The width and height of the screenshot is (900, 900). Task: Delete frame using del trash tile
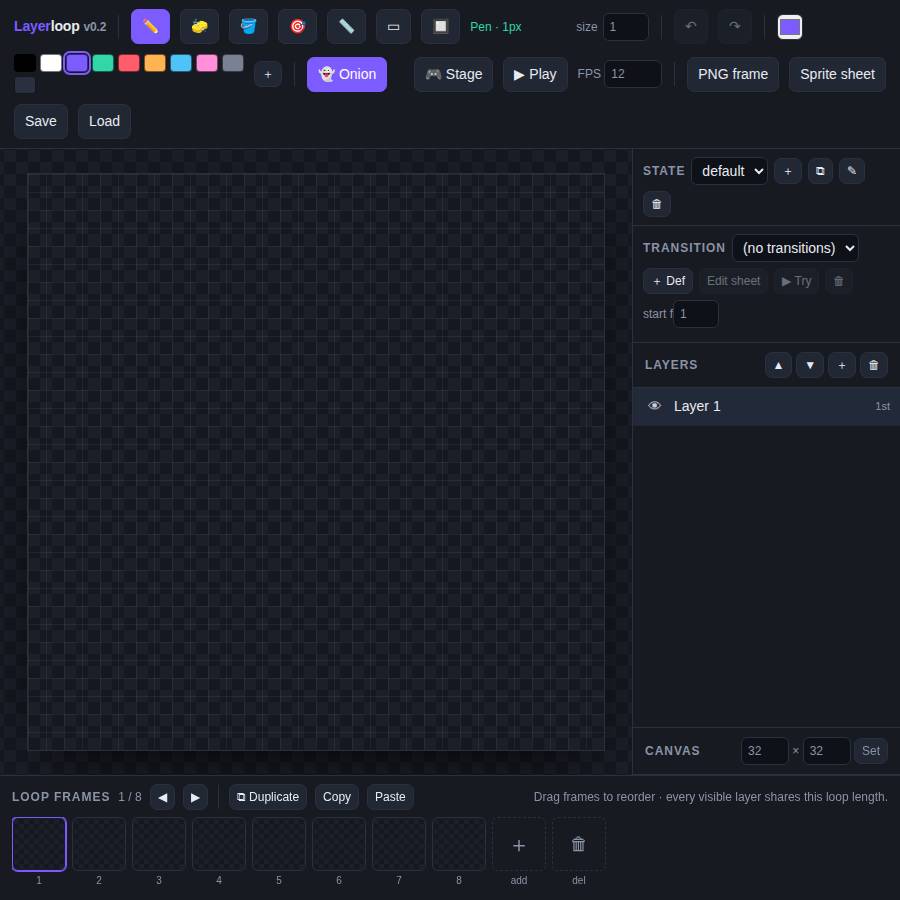click(579, 844)
